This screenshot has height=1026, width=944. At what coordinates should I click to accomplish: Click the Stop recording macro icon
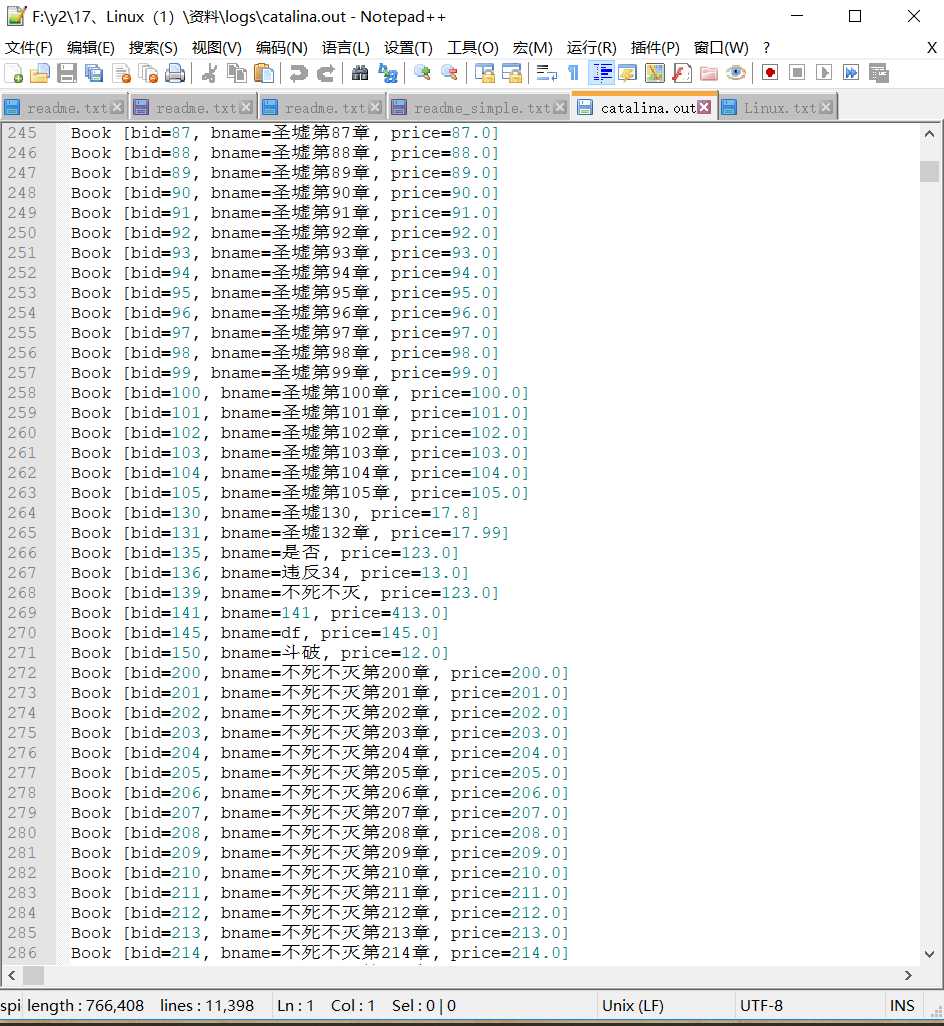pyautogui.click(x=797, y=73)
